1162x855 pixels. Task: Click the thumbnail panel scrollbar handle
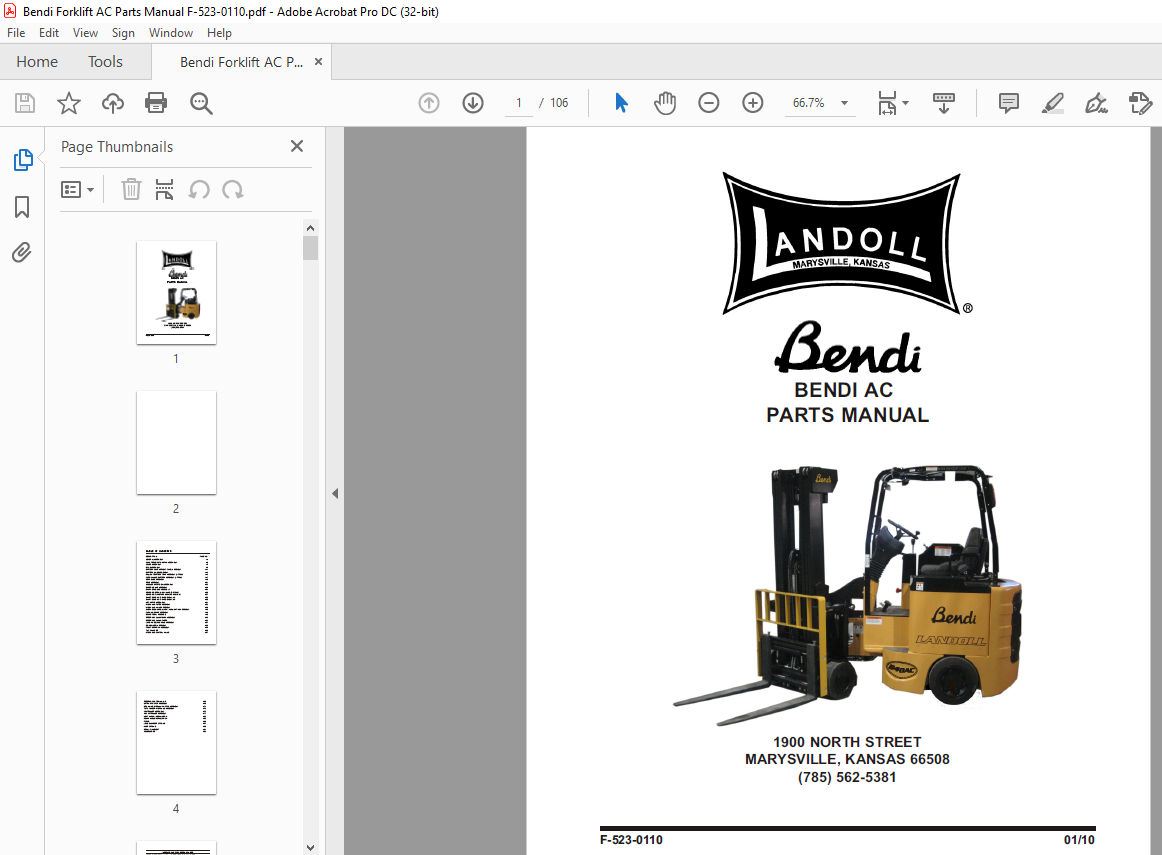[311, 248]
